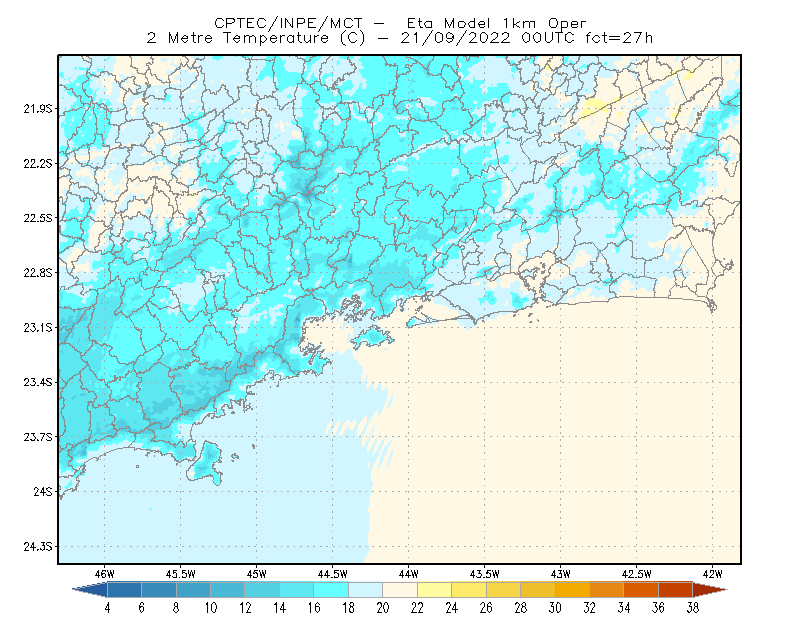Click the 22-24 light yellow colorbar swatch
The image size is (800, 618).
[434, 590]
